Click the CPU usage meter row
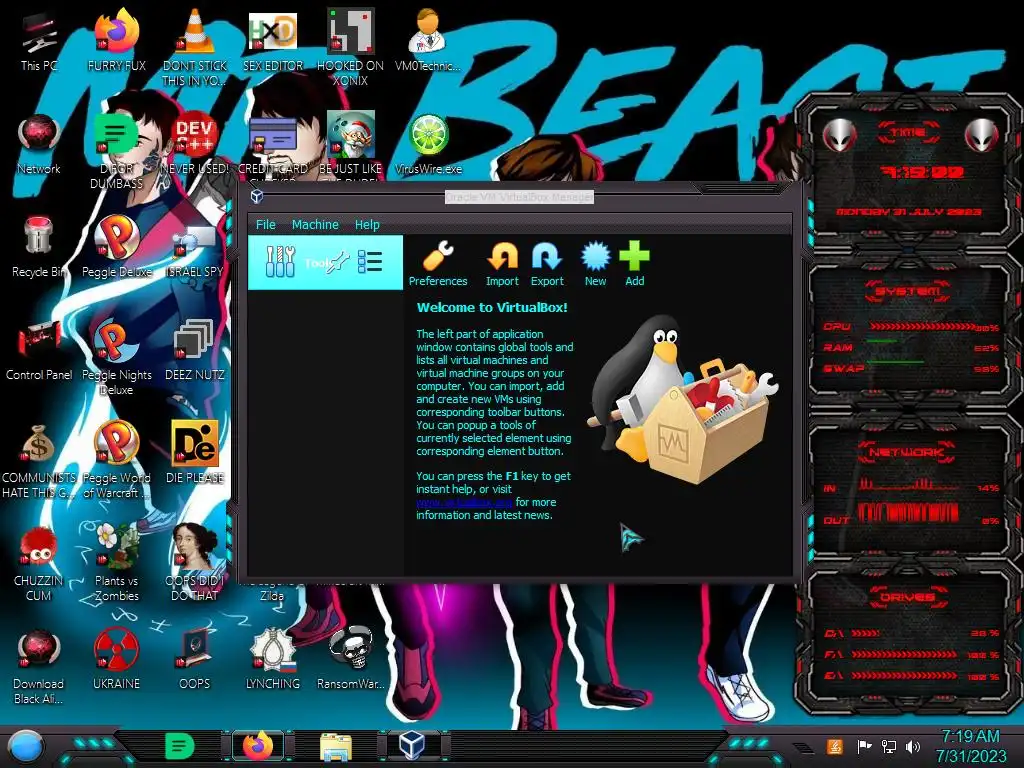This screenshot has width=1024, height=768. pos(910,327)
